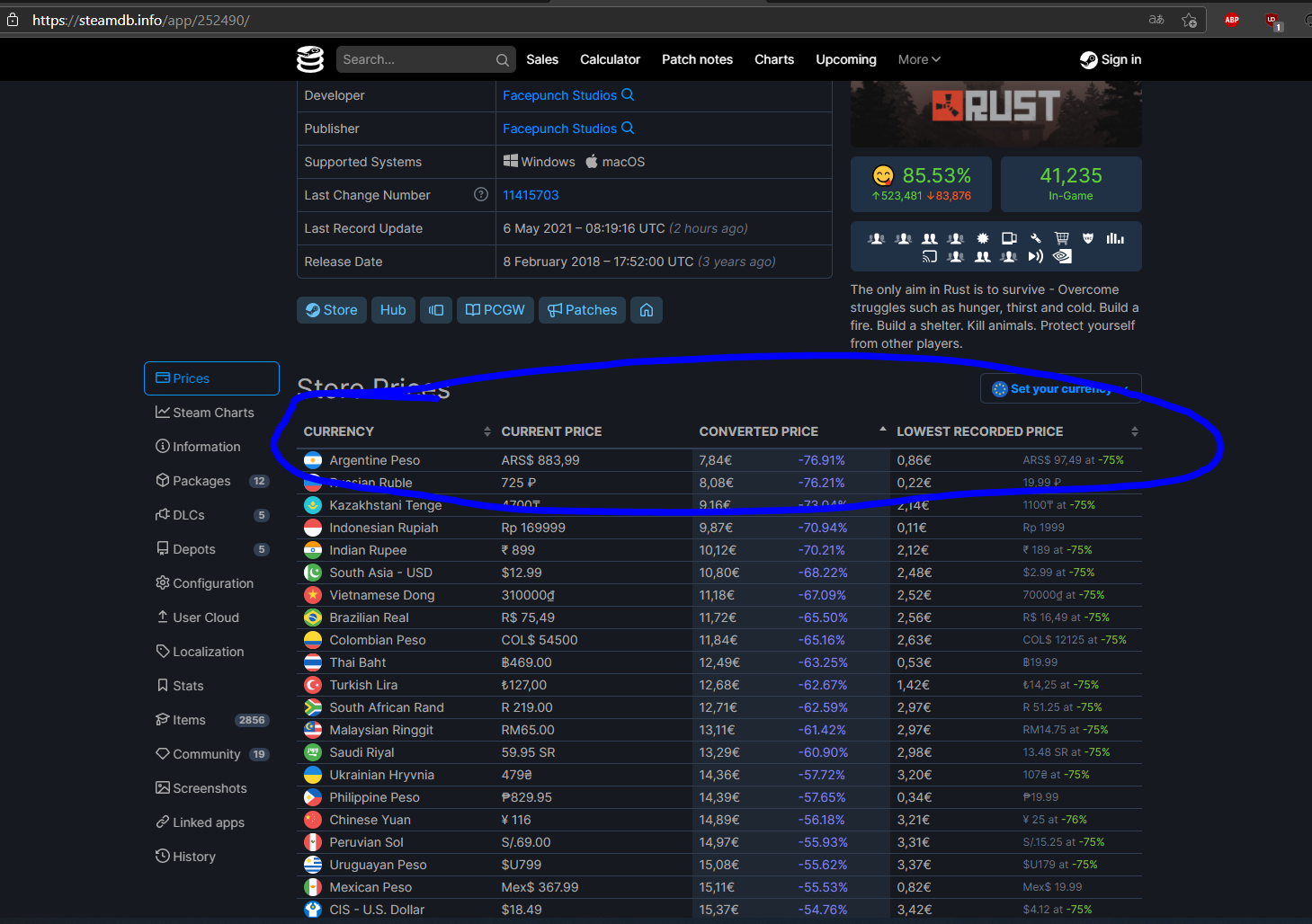
Task: Open the More dropdown in navbar
Action: [919, 59]
